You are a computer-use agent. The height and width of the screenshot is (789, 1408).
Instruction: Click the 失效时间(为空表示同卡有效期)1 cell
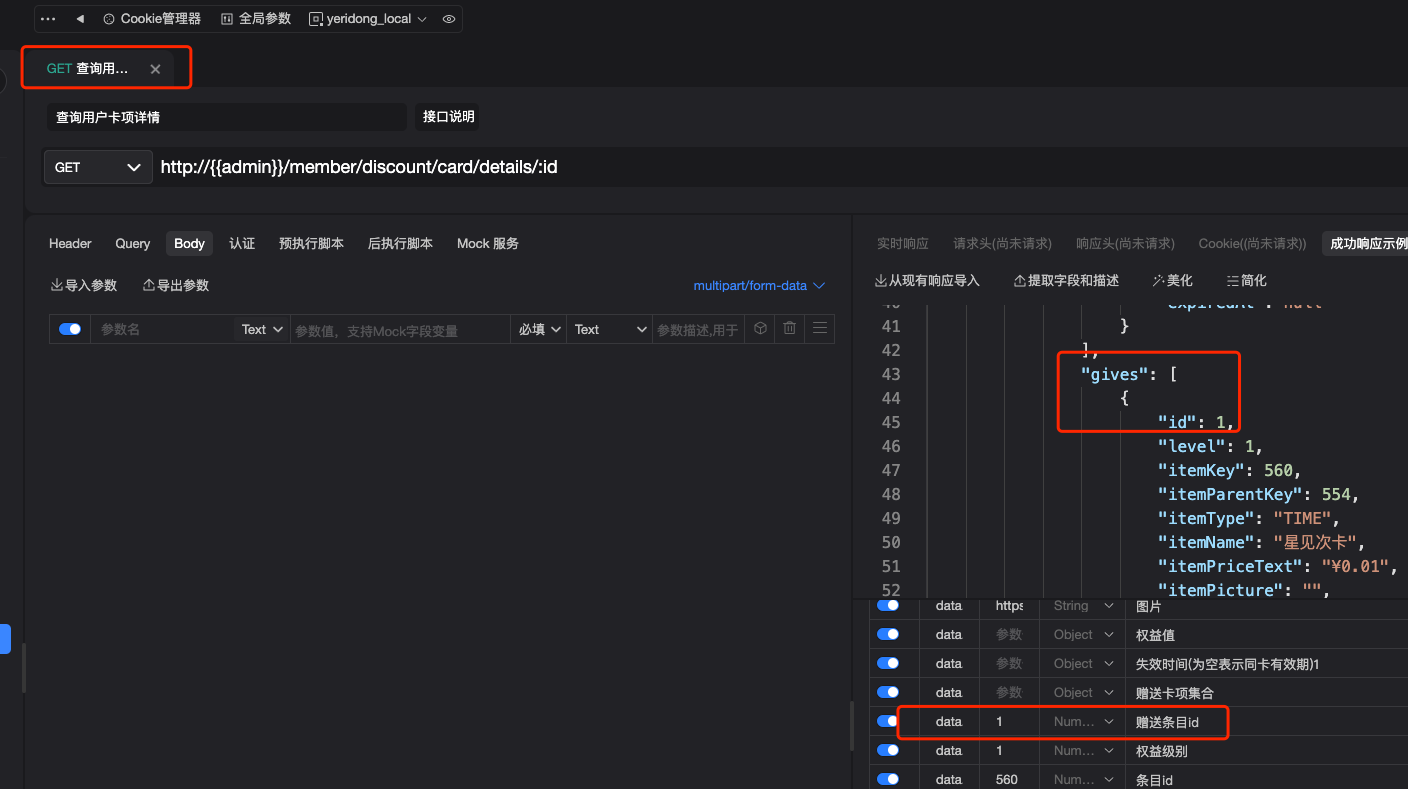tap(1268, 663)
